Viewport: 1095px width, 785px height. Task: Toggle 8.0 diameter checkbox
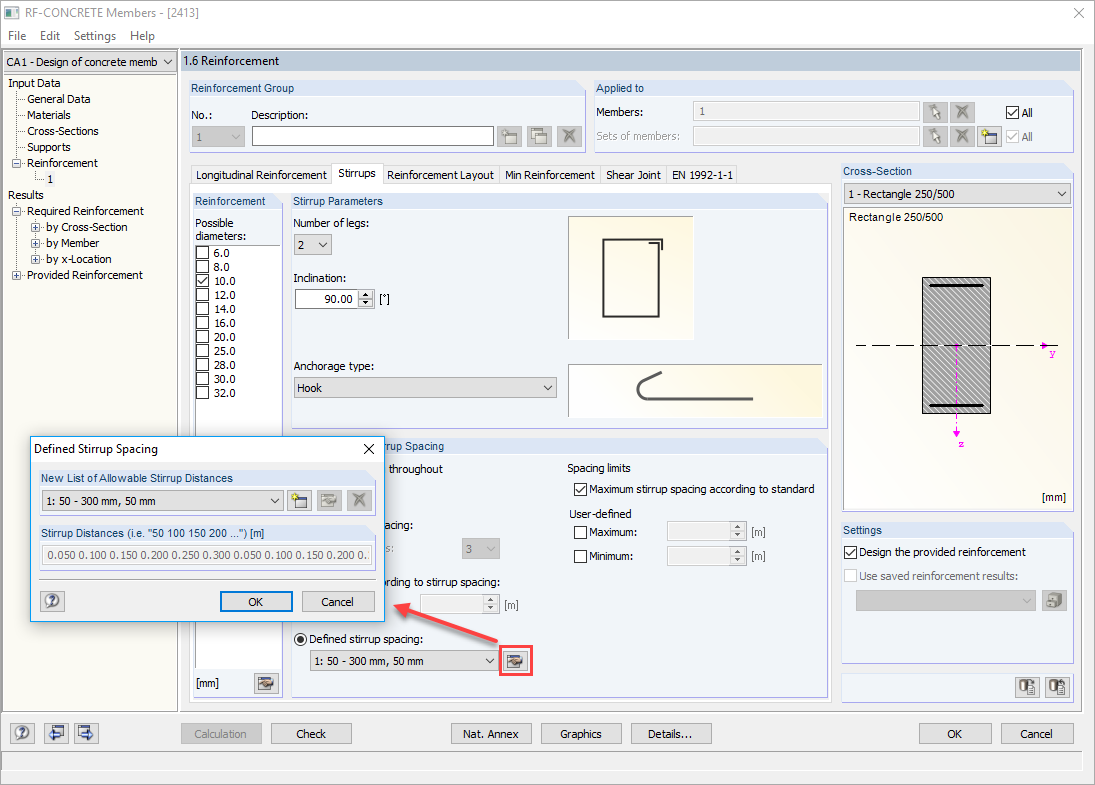pyautogui.click(x=203, y=267)
